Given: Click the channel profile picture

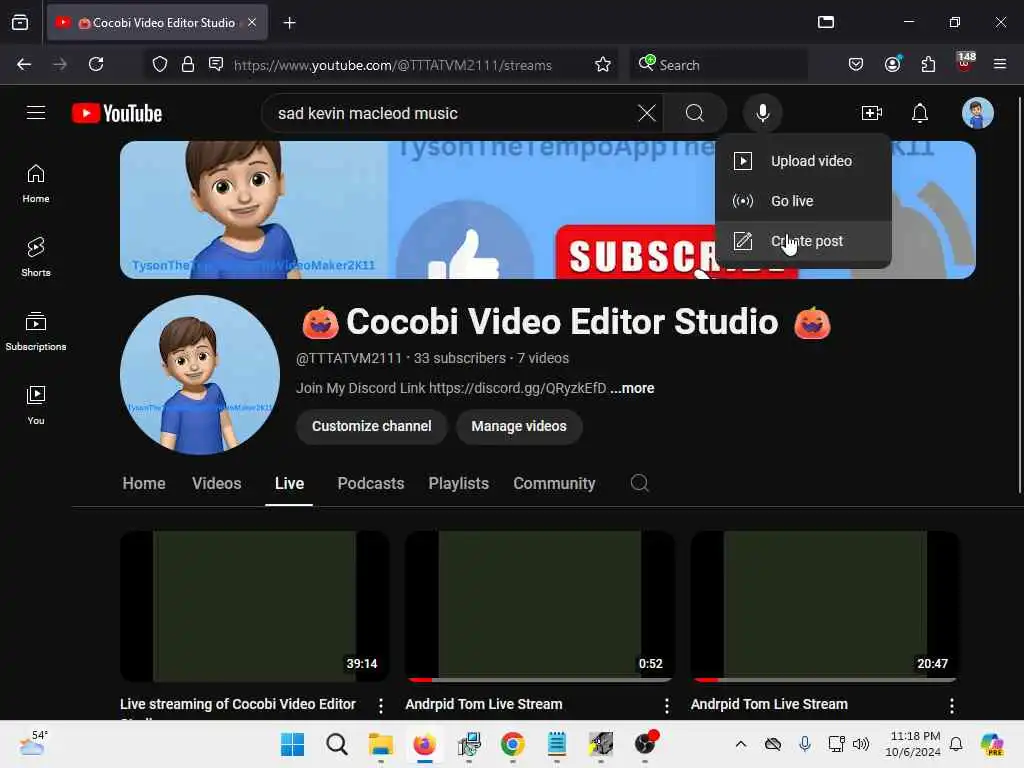Looking at the screenshot, I should [x=200, y=375].
